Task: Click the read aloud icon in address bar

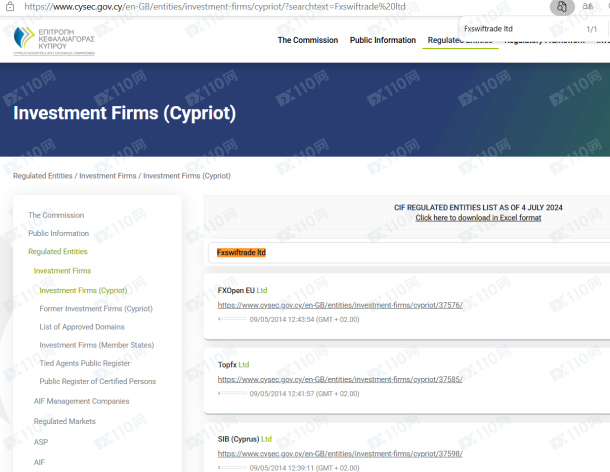Action: pyautogui.click(x=587, y=7)
